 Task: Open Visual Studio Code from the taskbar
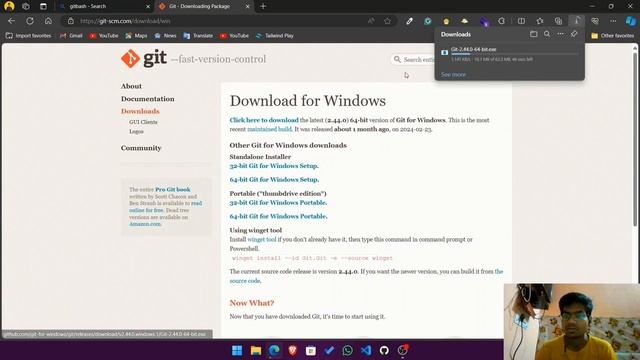click(x=366, y=350)
